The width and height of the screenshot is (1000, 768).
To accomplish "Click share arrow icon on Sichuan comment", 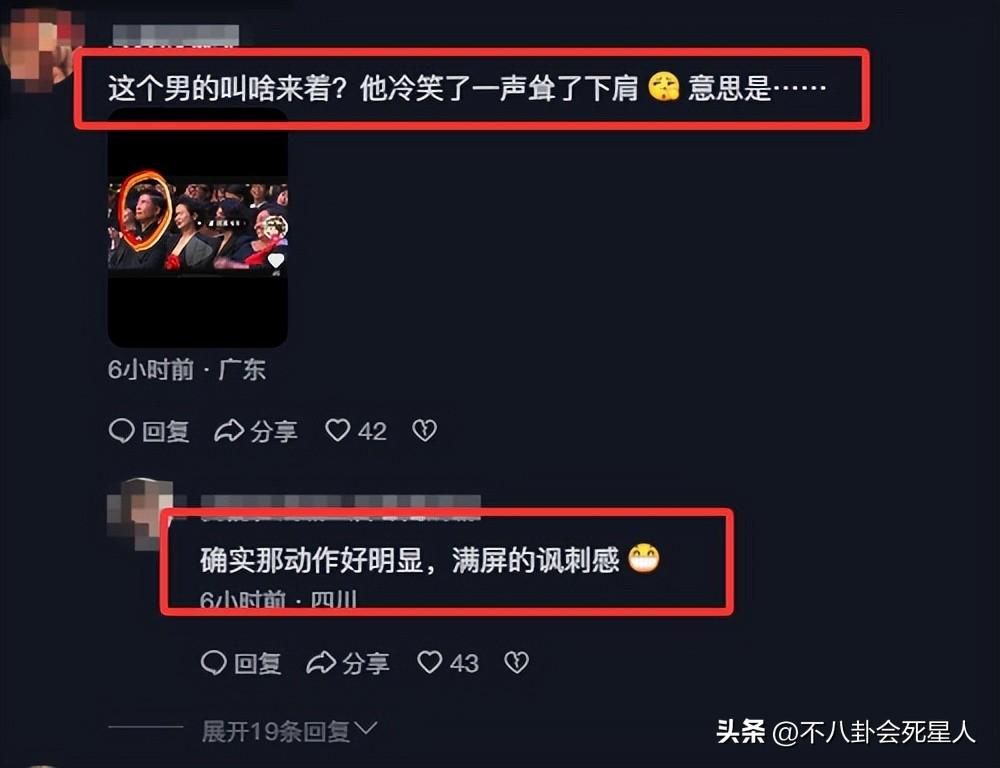I will pyautogui.click(x=321, y=663).
